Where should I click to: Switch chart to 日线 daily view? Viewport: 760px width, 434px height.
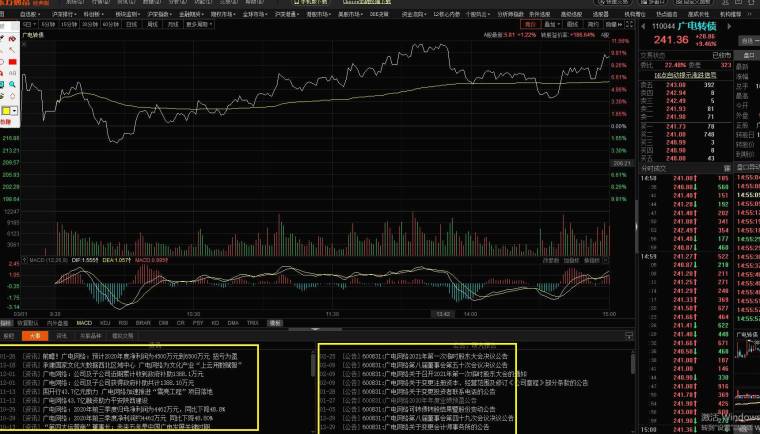[131, 24]
